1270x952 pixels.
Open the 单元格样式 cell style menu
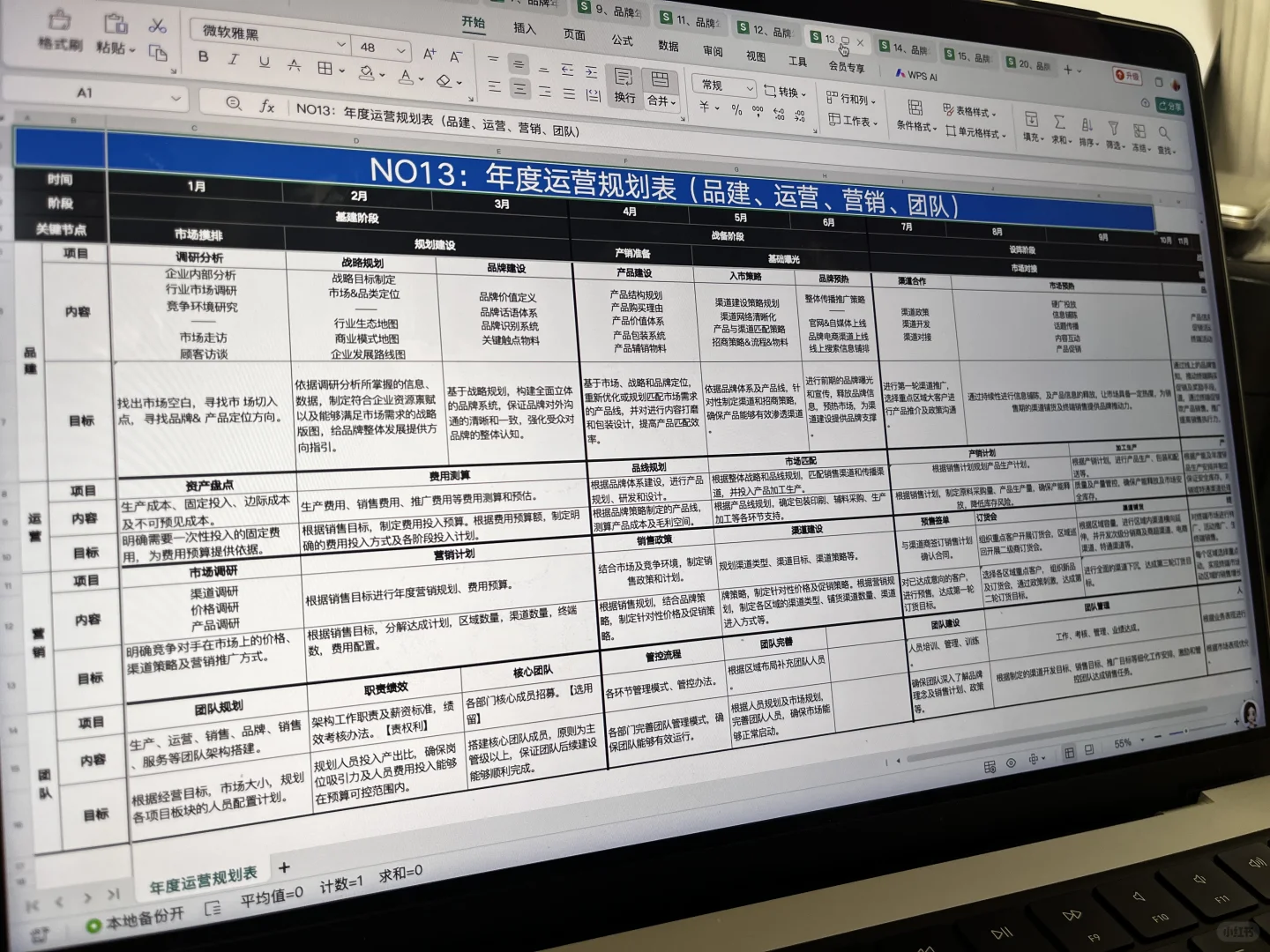pyautogui.click(x=975, y=131)
